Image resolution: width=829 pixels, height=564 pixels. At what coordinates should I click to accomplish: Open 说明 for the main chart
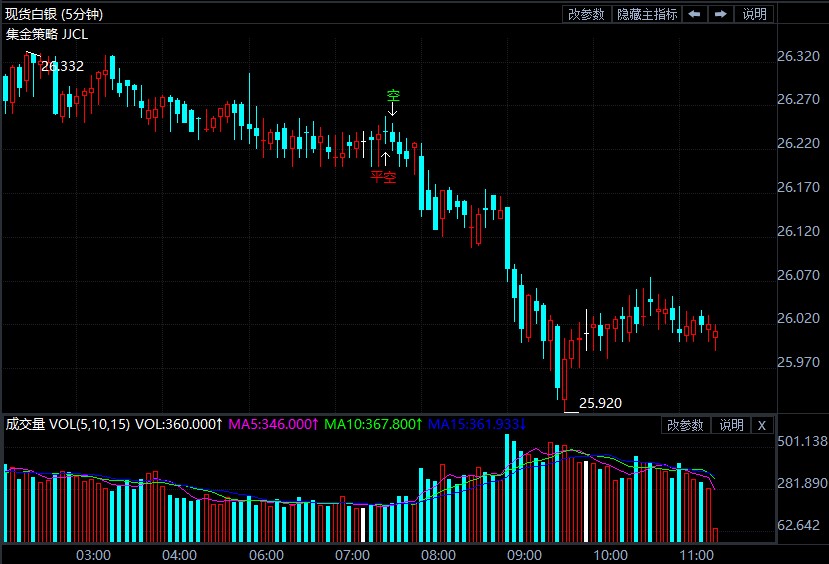(x=754, y=14)
